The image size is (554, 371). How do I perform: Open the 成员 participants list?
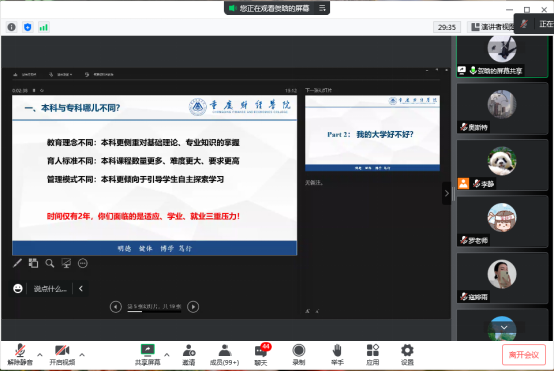tap(224, 355)
